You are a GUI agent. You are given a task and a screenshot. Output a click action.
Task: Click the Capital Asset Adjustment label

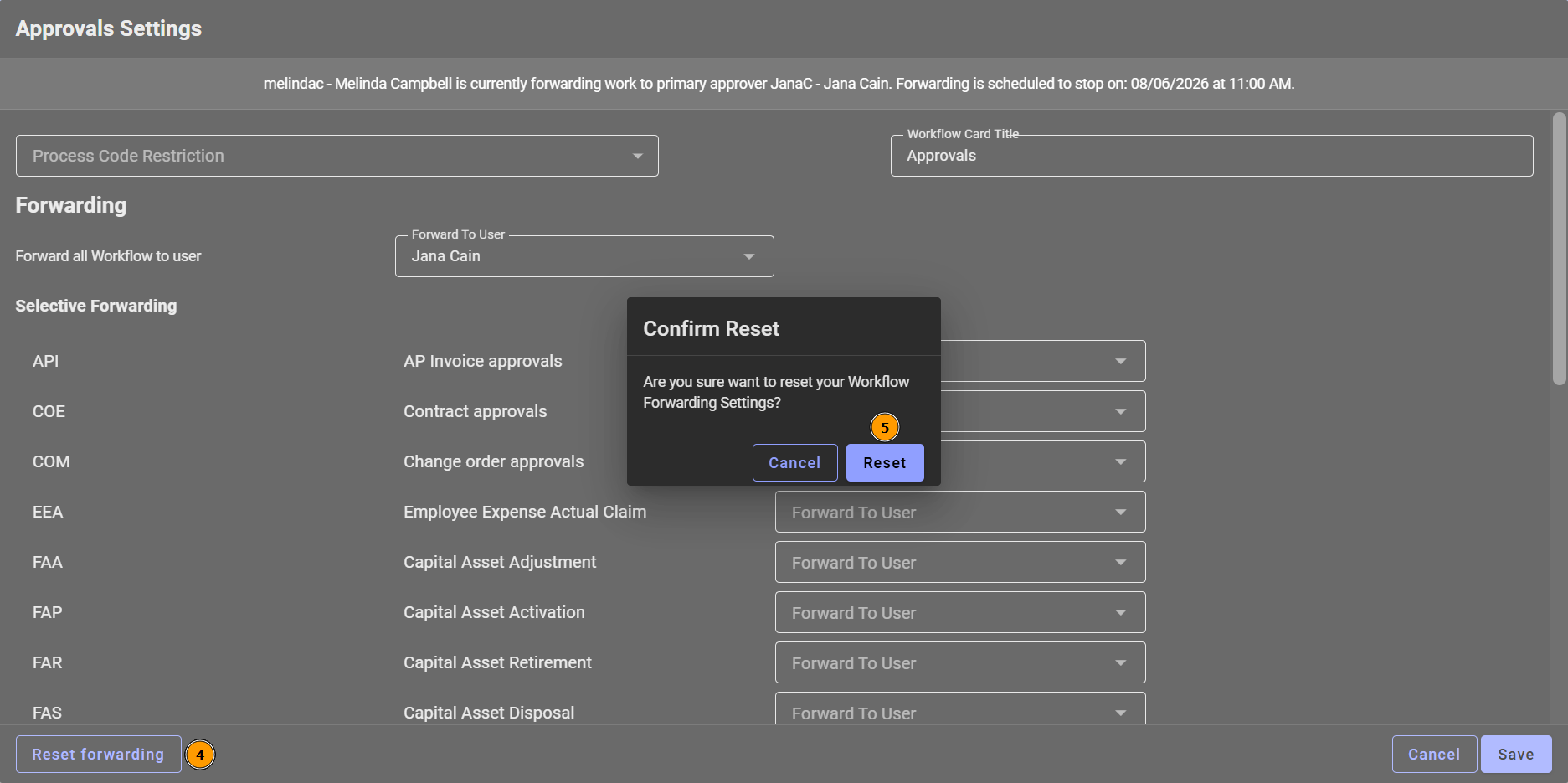(x=500, y=562)
